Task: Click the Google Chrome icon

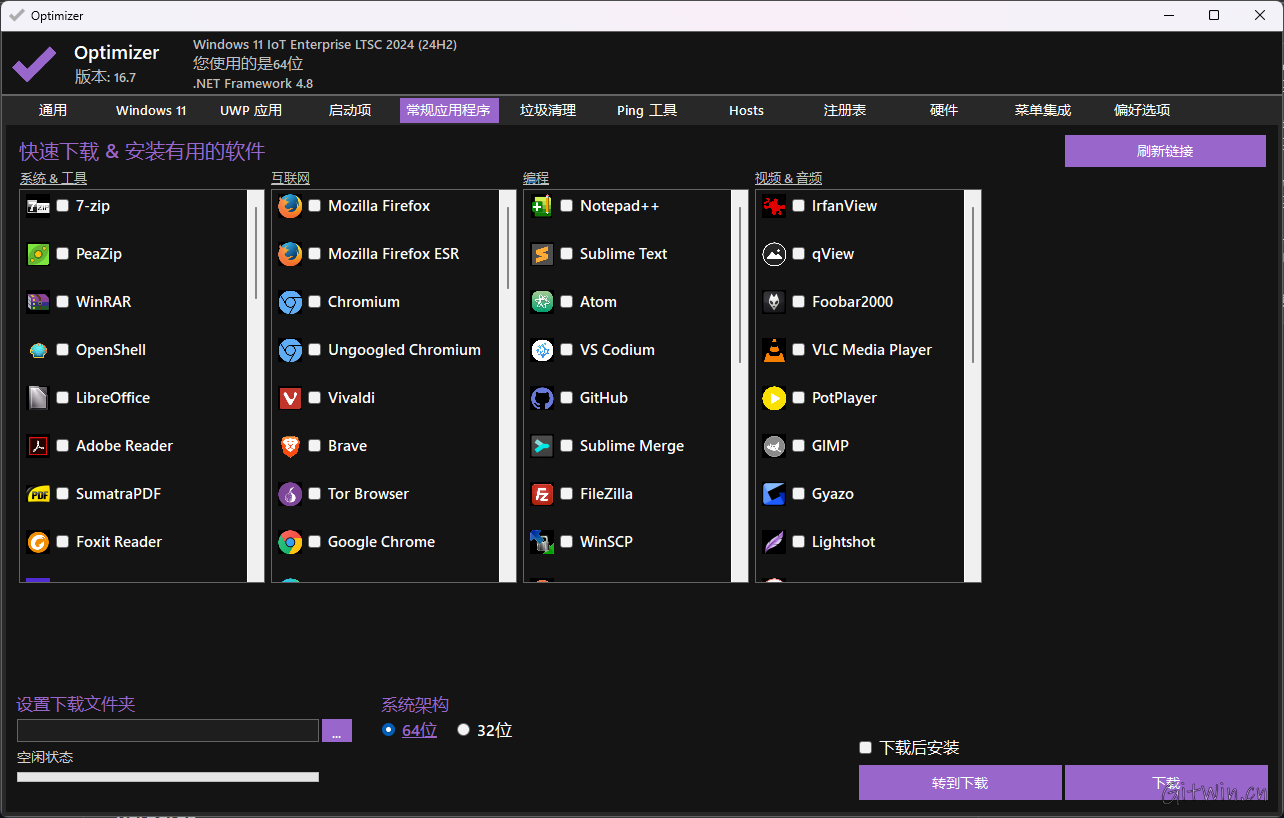Action: click(290, 542)
